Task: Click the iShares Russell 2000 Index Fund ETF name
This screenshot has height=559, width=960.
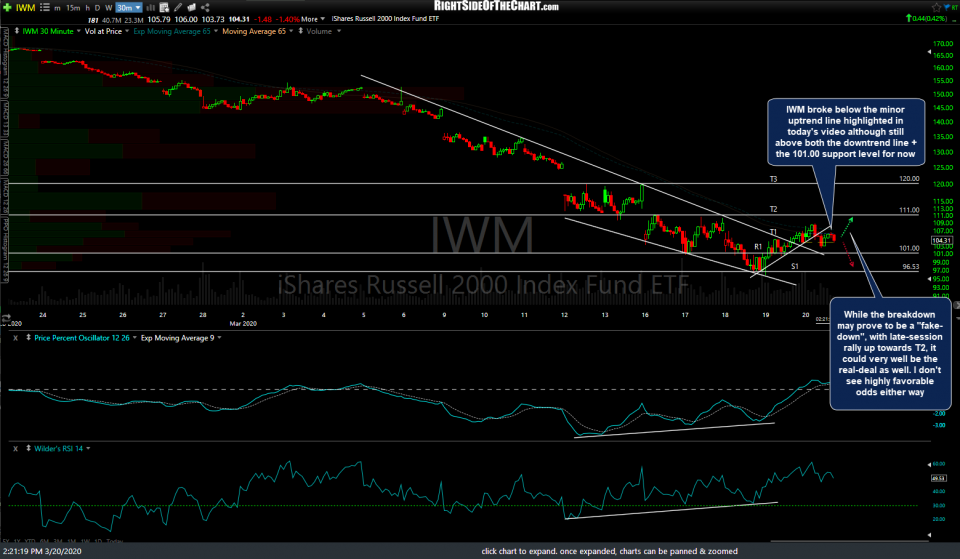Action: (385, 19)
